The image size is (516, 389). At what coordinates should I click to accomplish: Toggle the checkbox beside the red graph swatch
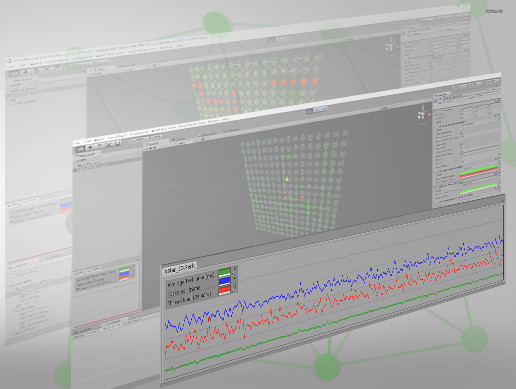click(234, 287)
